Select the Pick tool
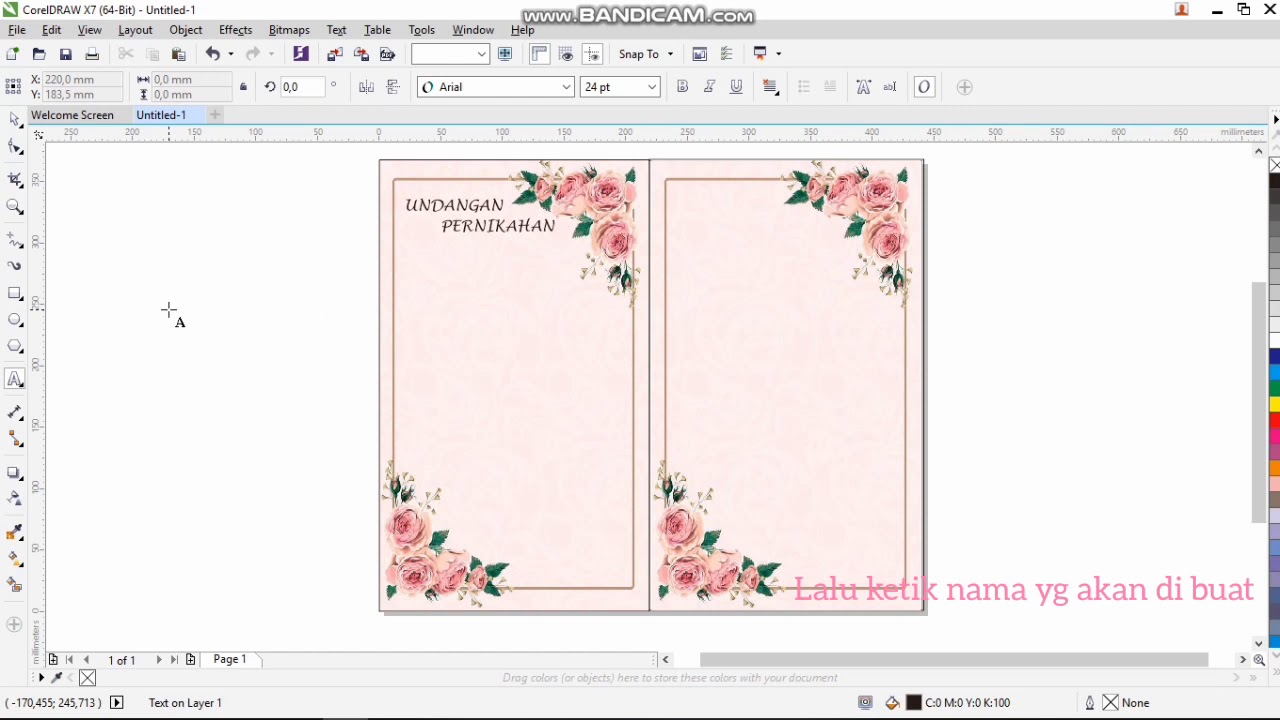 [14, 119]
